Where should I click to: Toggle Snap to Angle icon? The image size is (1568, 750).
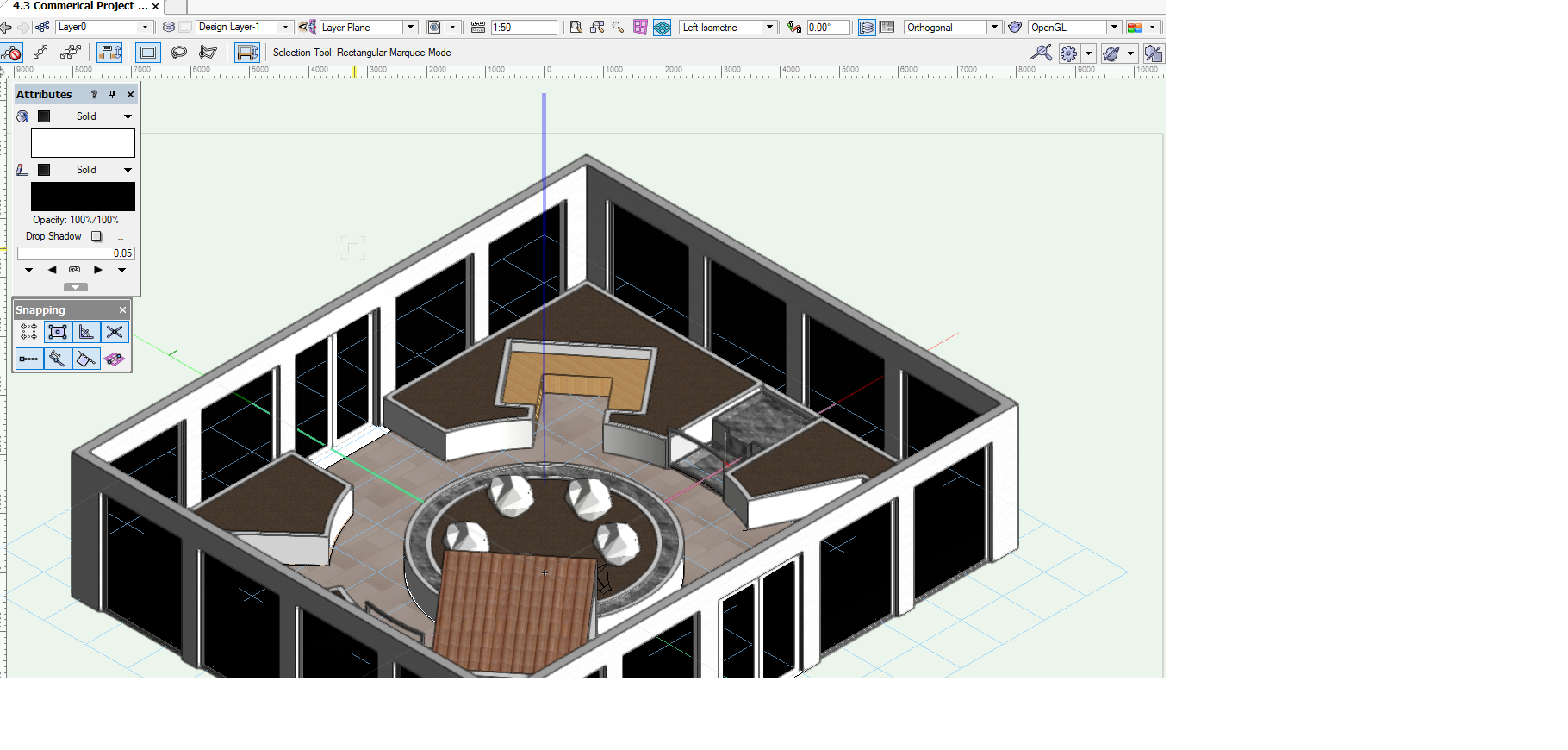coord(86,332)
